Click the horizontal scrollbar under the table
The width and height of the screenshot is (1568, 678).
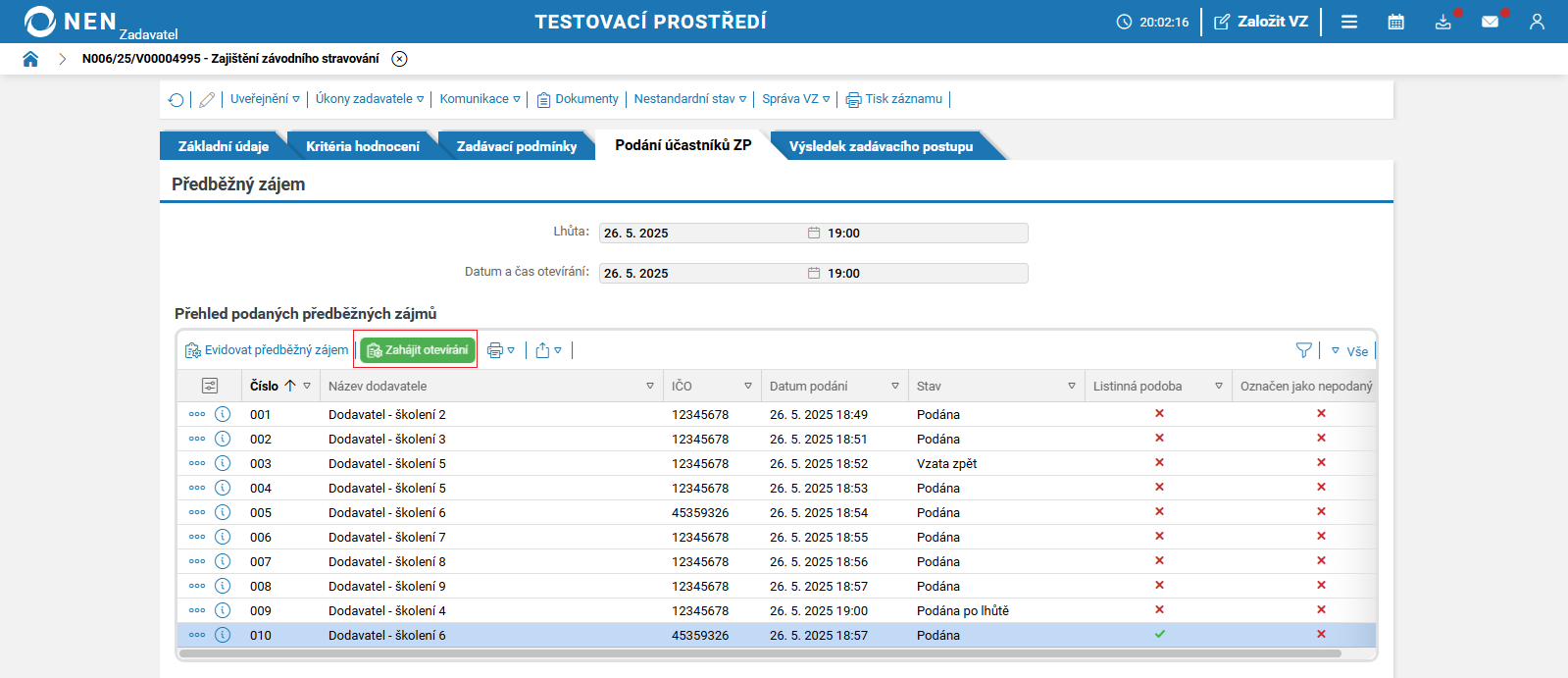(761, 653)
